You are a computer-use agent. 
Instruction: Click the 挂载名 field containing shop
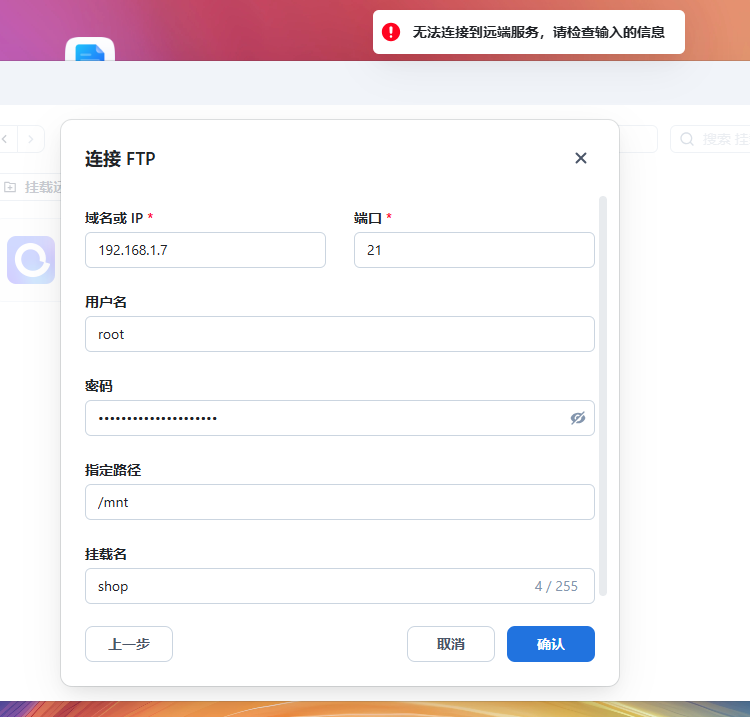coord(340,586)
